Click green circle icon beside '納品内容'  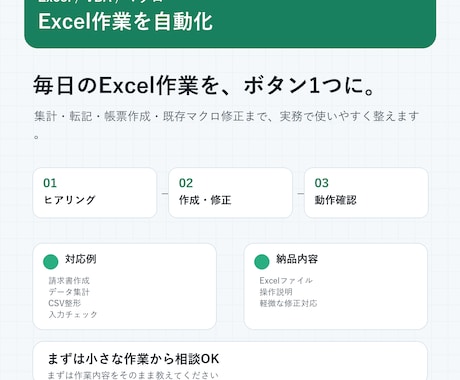point(262,262)
